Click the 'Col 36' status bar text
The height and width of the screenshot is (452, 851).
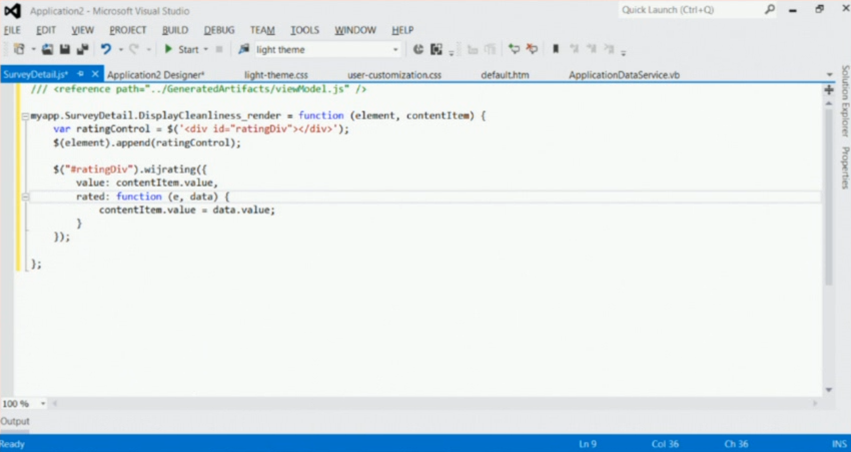665,444
